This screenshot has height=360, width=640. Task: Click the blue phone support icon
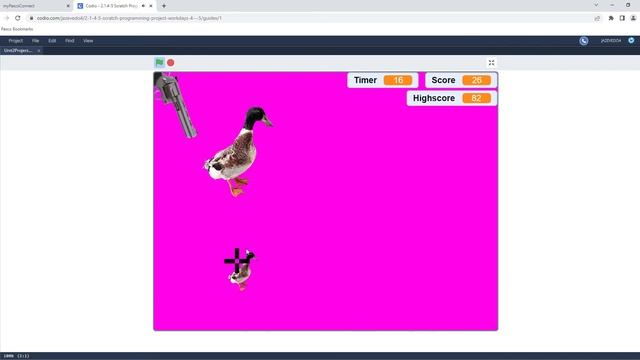(x=584, y=41)
